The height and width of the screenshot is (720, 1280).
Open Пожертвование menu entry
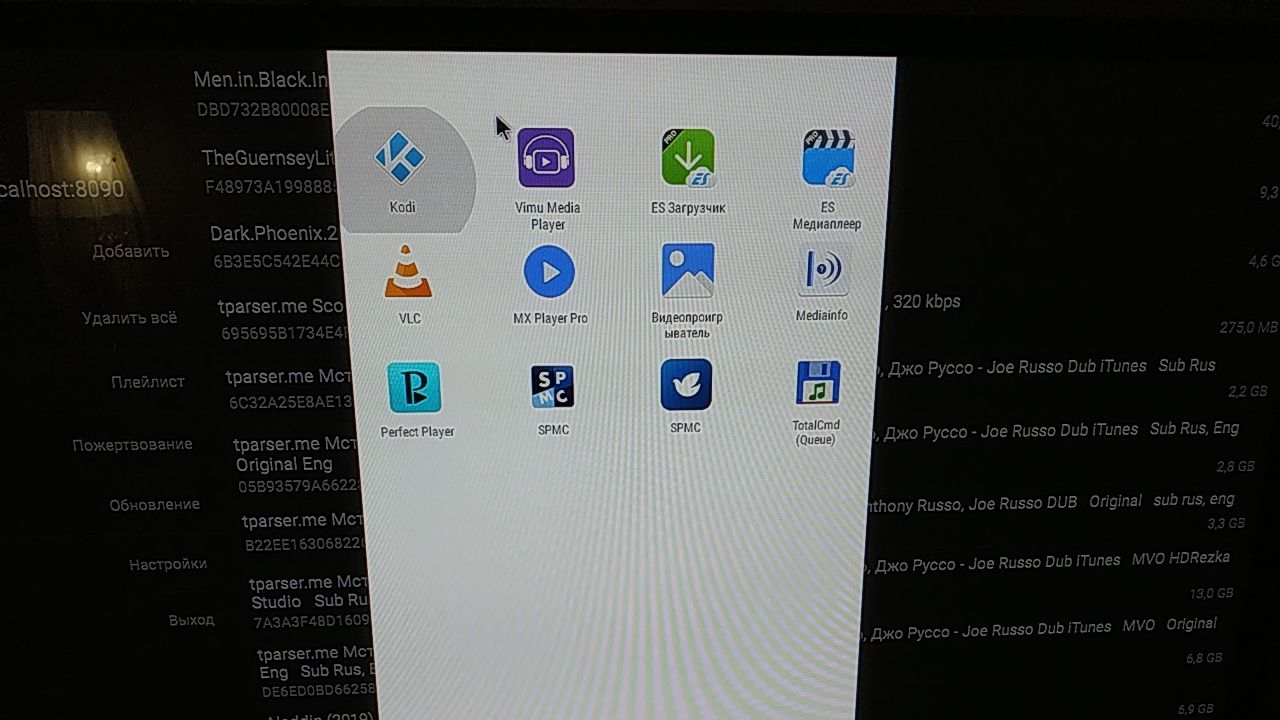[x=132, y=444]
